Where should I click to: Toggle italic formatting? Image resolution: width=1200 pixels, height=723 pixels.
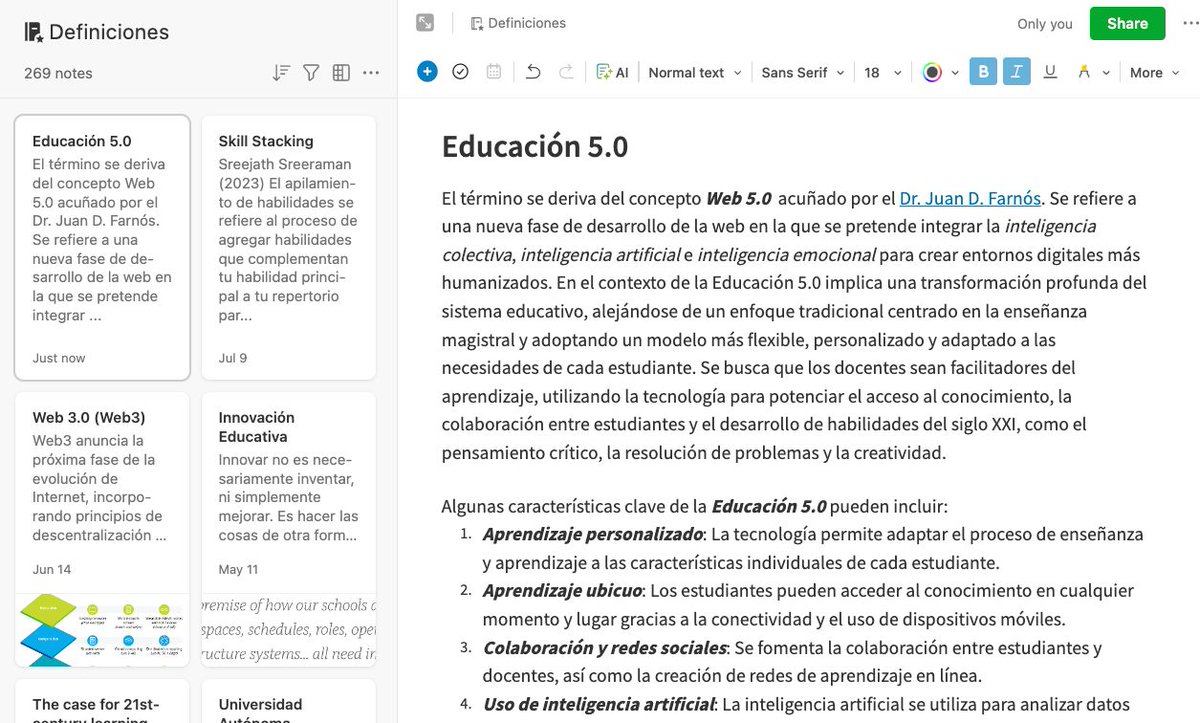tap(1017, 72)
